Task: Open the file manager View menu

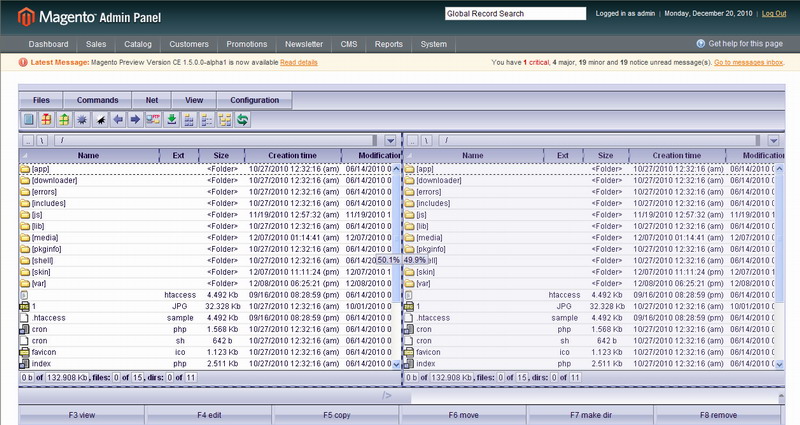Action: click(194, 100)
